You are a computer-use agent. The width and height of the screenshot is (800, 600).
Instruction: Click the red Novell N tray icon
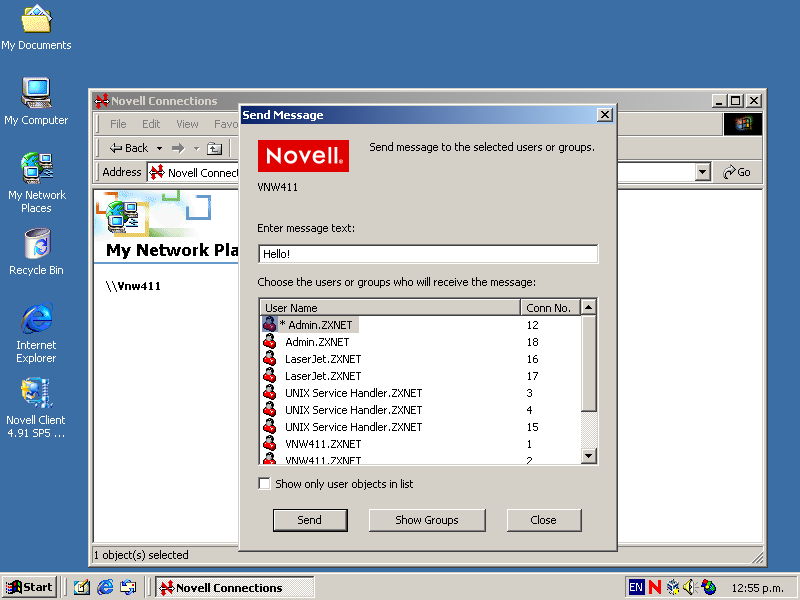[x=655, y=588]
